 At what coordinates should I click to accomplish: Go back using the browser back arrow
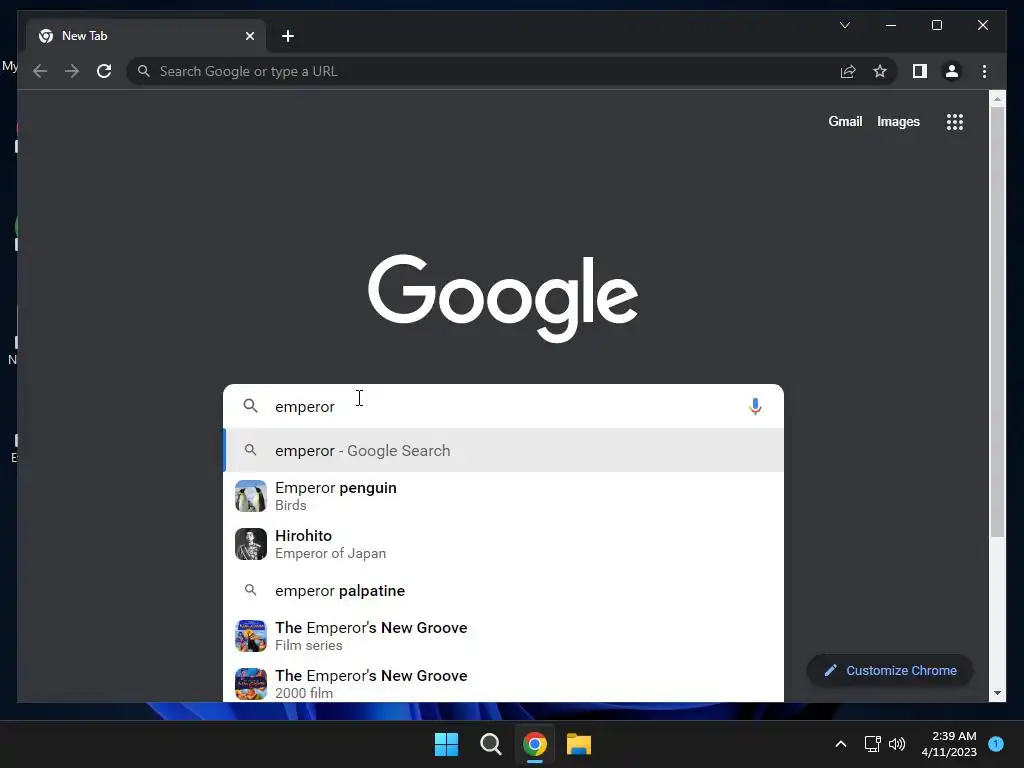[40, 71]
